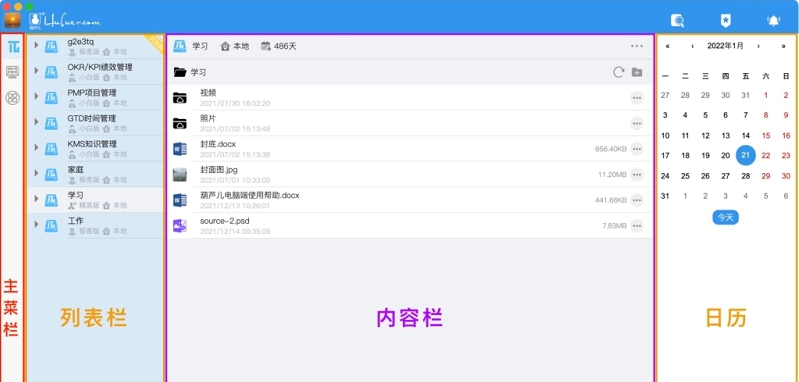Select January 21 in calendar
Screen dimensions: 799x382
click(x=745, y=155)
